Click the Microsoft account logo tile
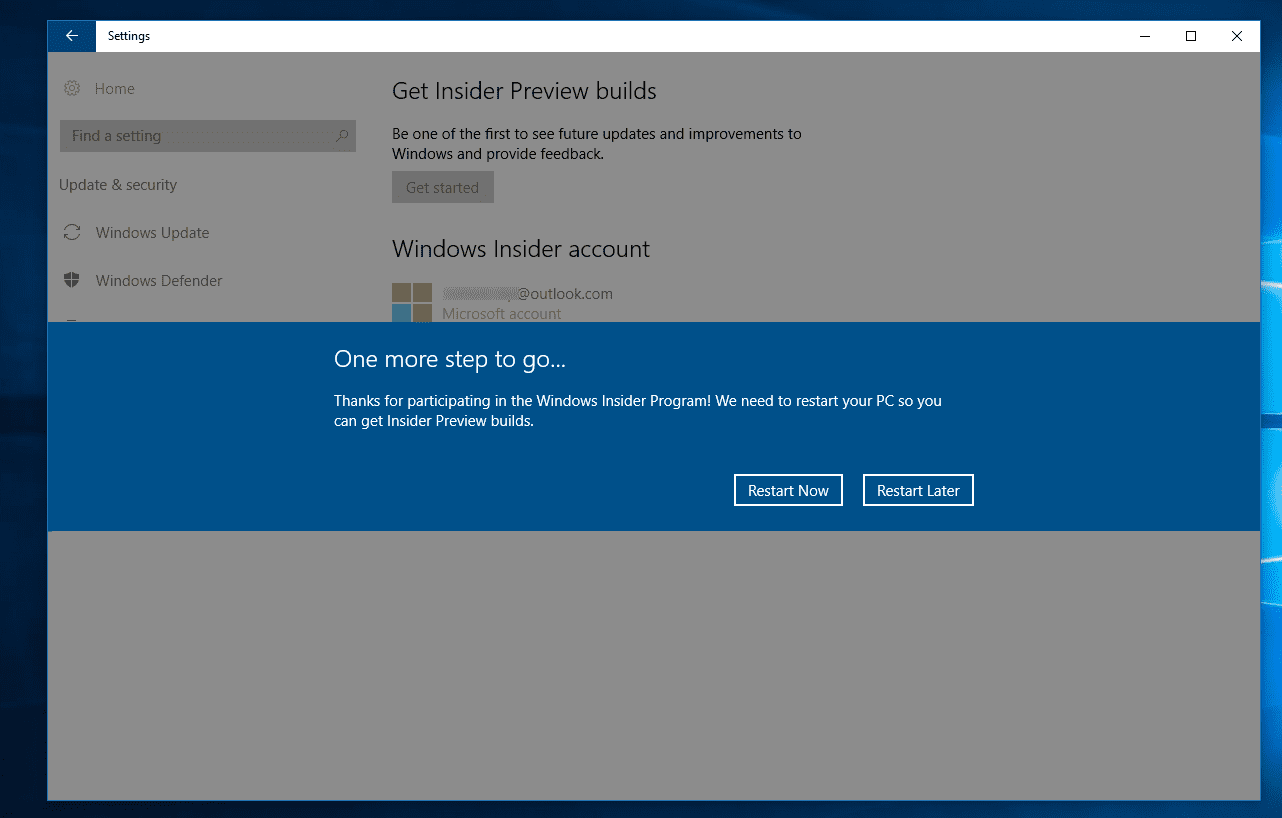This screenshot has width=1282, height=818. click(412, 302)
